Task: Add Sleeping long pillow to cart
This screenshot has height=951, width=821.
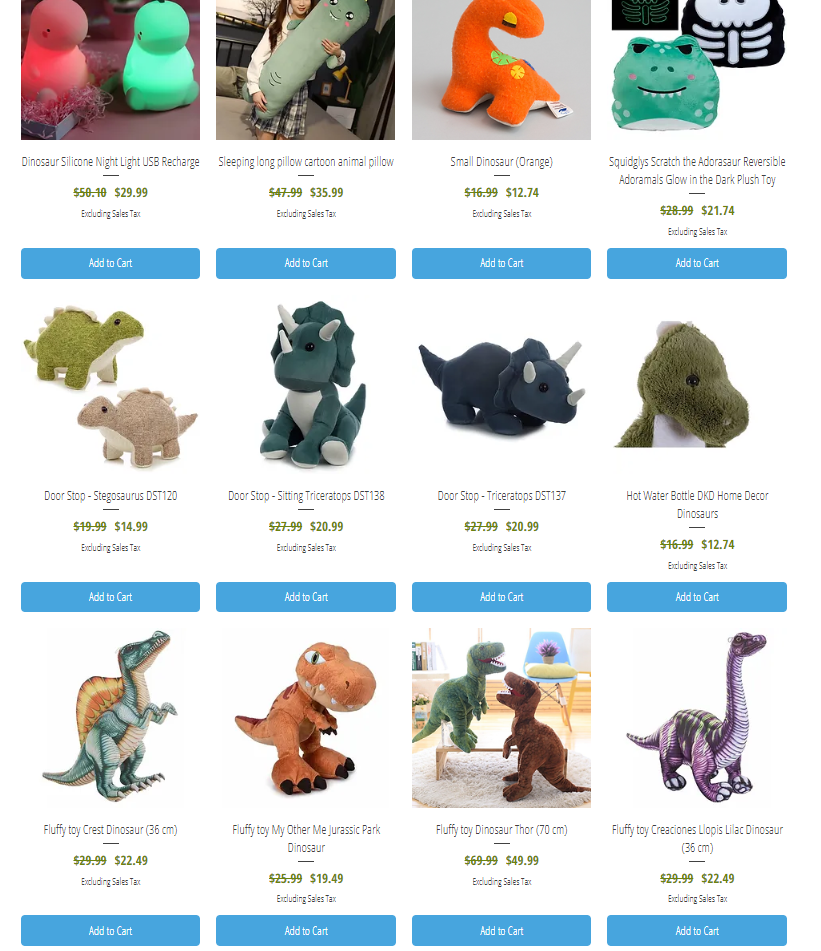Action: coord(306,263)
